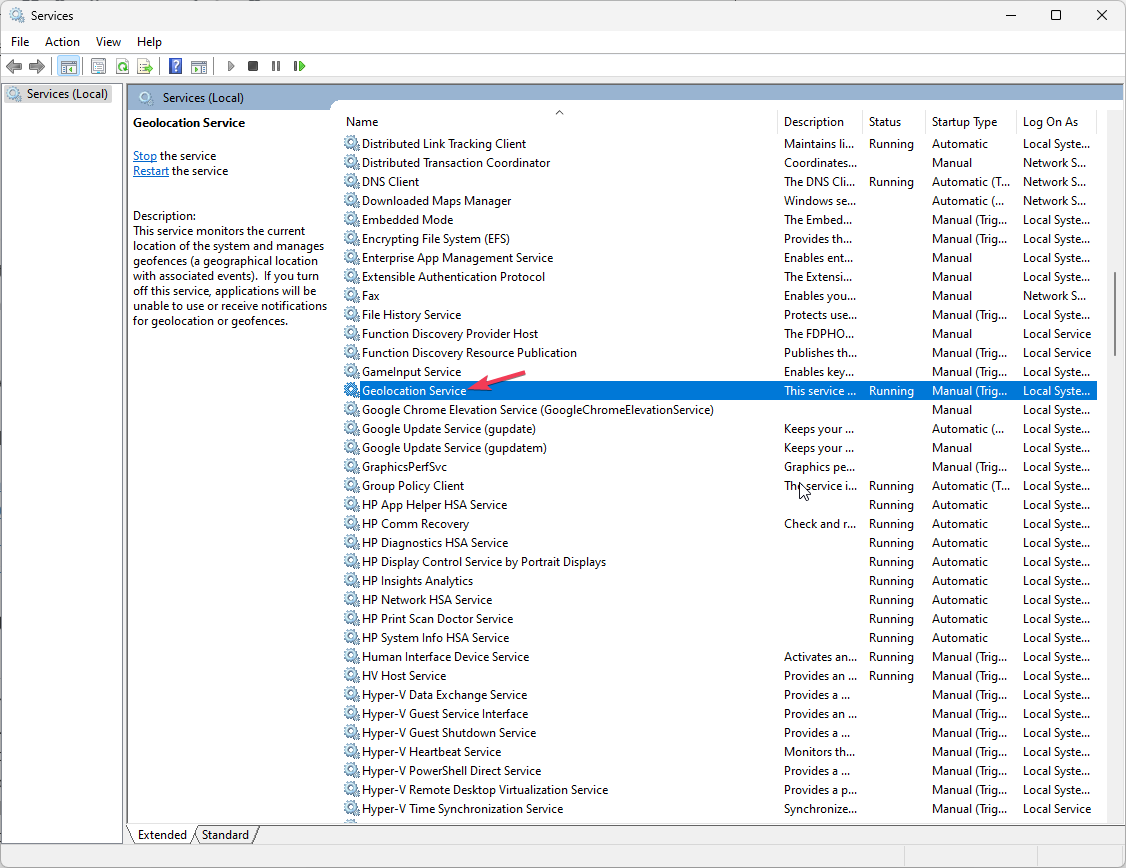Open Properties toolbar icon
The image size is (1126, 868).
(x=98, y=66)
